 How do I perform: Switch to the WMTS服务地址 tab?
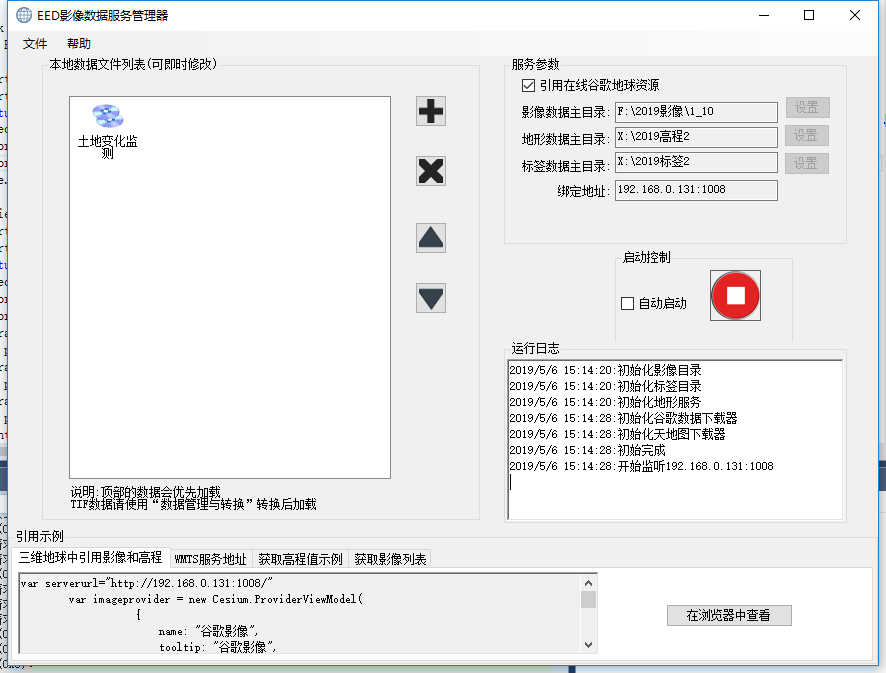point(210,559)
